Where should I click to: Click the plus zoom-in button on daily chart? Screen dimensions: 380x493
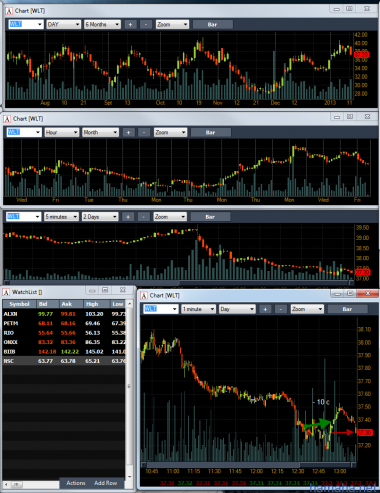tap(130, 24)
